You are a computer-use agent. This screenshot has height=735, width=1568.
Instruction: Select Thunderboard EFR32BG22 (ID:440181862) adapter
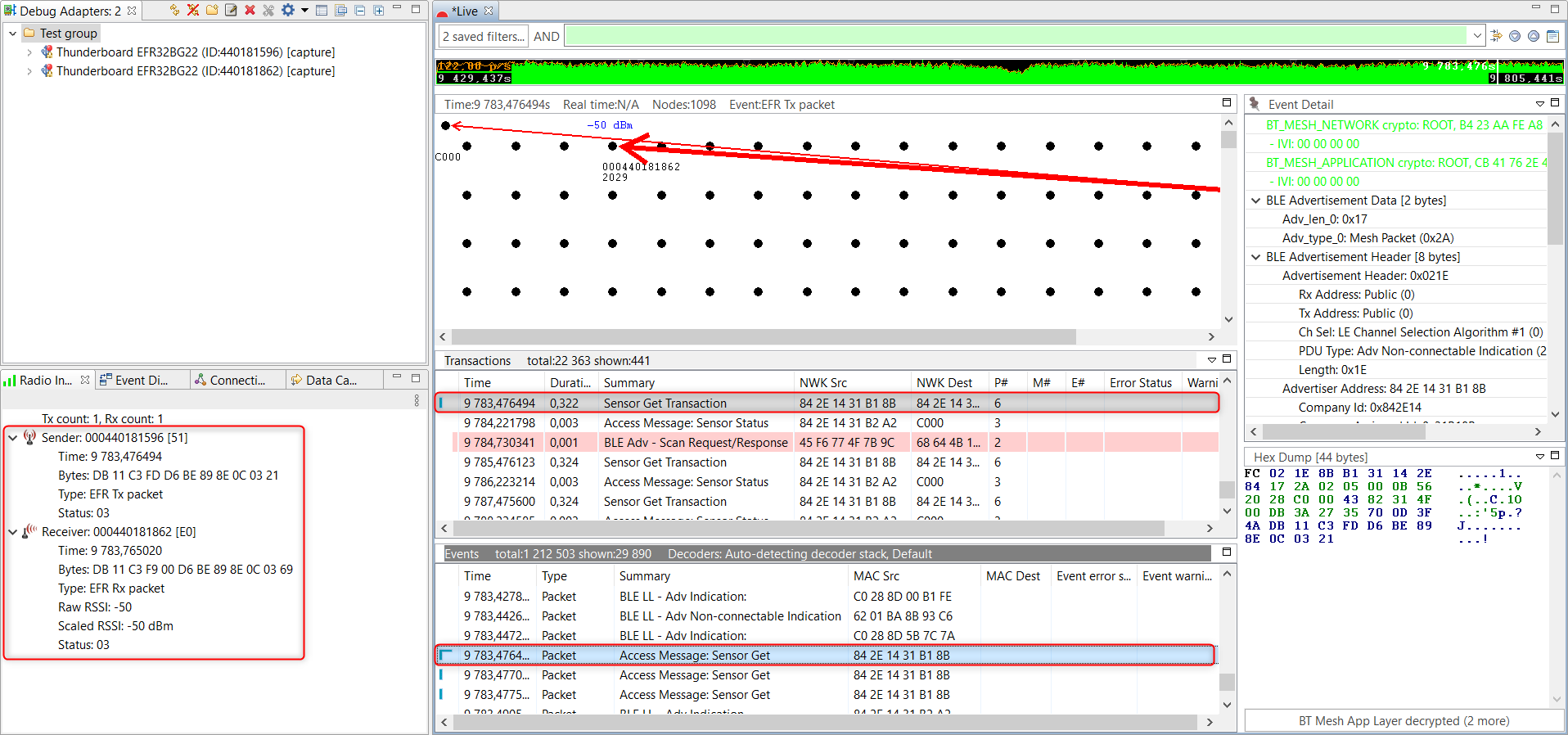coord(195,71)
